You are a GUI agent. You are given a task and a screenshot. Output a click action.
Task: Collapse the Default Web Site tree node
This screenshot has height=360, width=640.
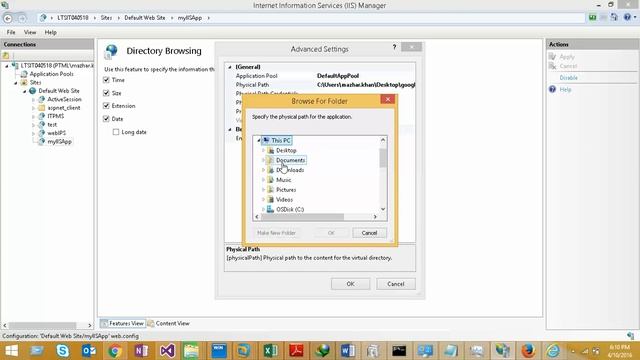(x=24, y=91)
